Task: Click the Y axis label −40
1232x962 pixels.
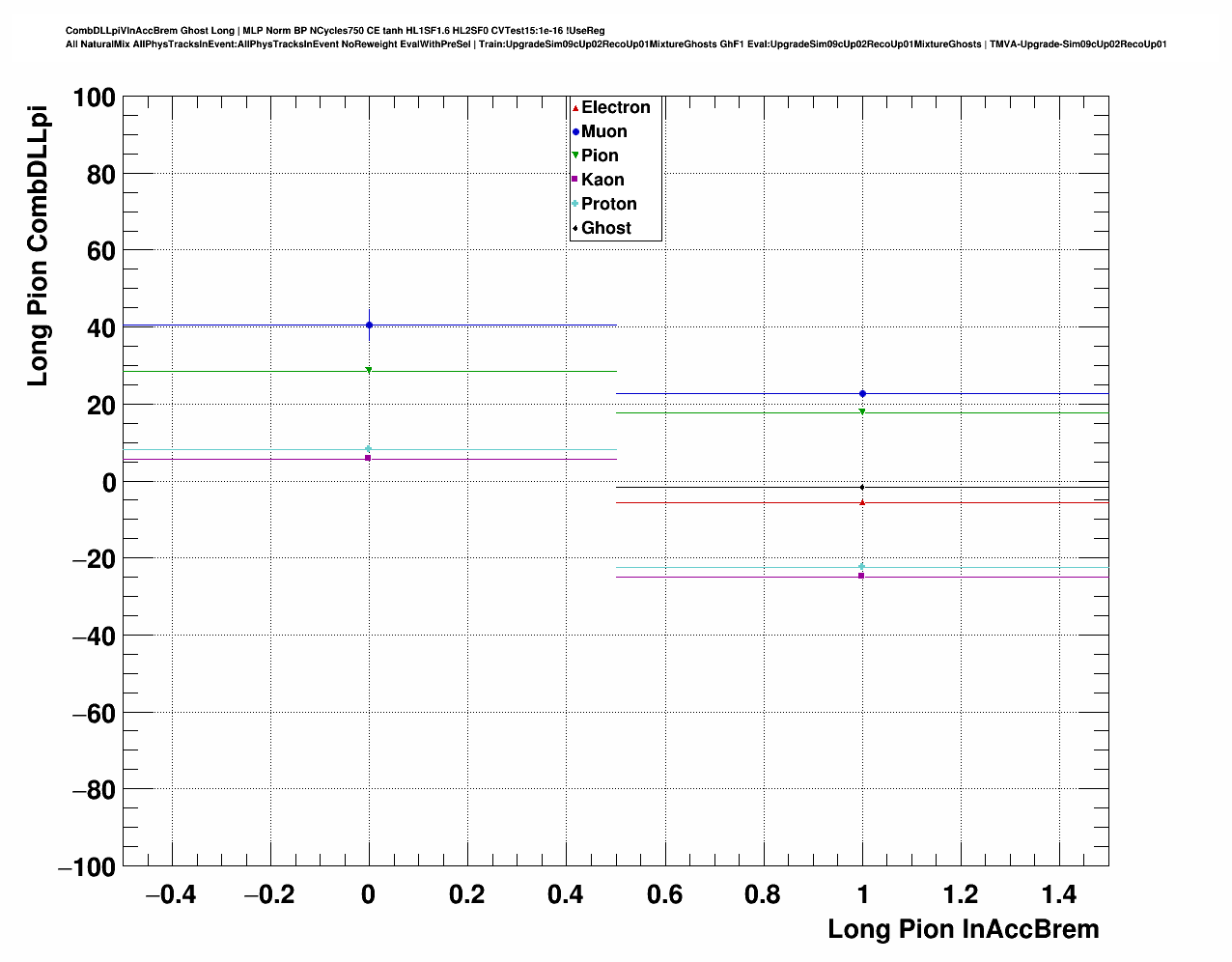Action: pyautogui.click(x=95, y=637)
